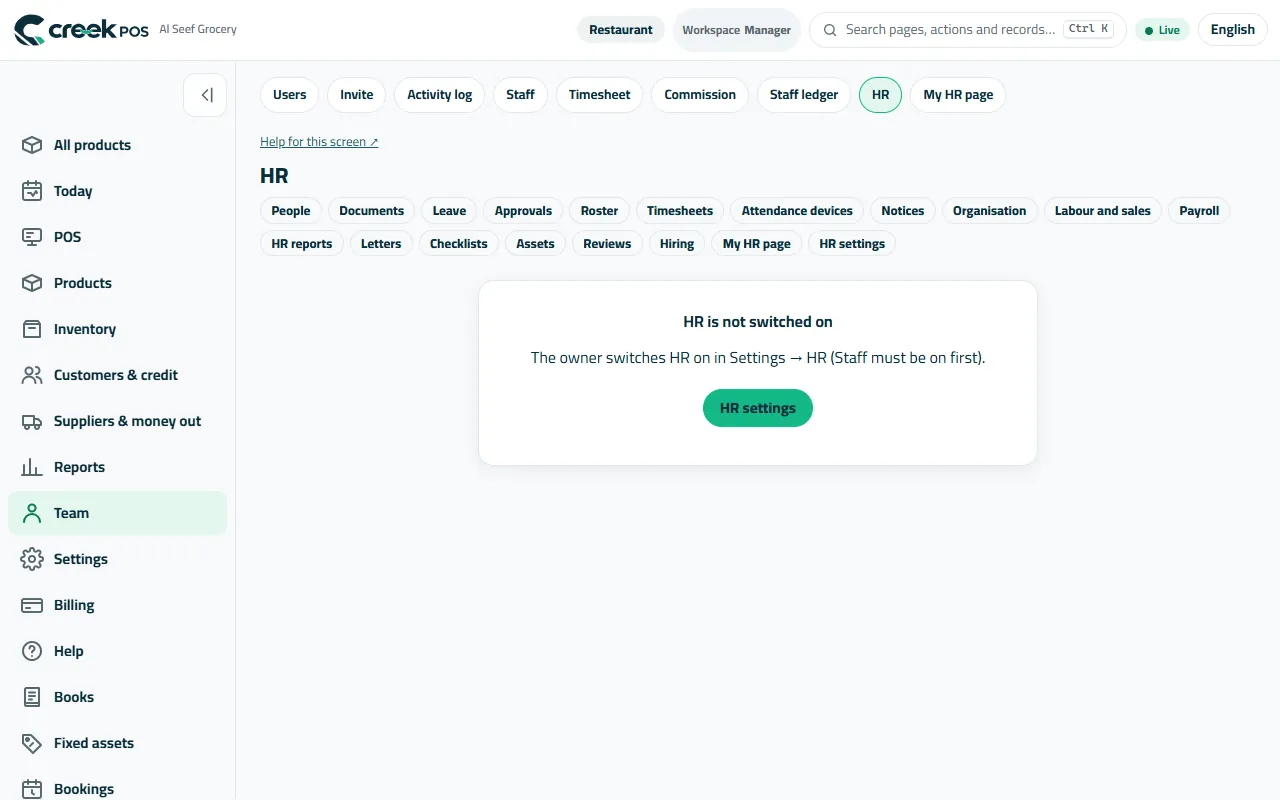The image size is (1280, 800).
Task: Toggle the Live status indicator
Action: (x=1162, y=30)
